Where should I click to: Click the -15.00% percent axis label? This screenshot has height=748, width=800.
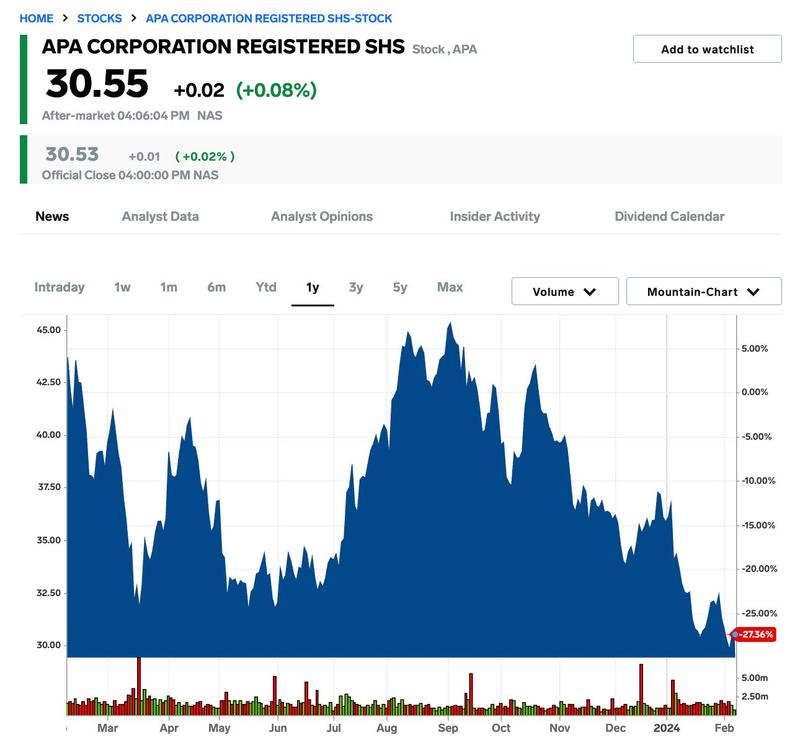(758, 525)
